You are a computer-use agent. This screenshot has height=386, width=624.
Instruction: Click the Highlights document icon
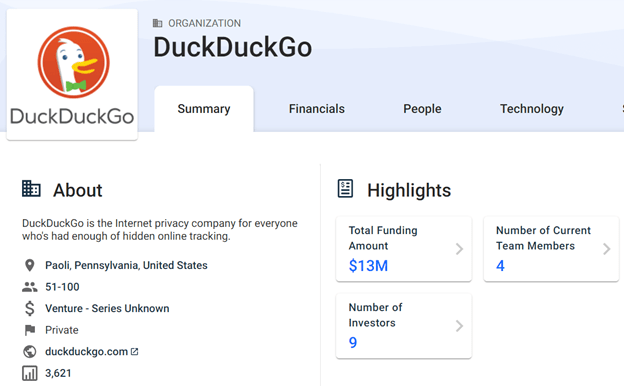345,189
